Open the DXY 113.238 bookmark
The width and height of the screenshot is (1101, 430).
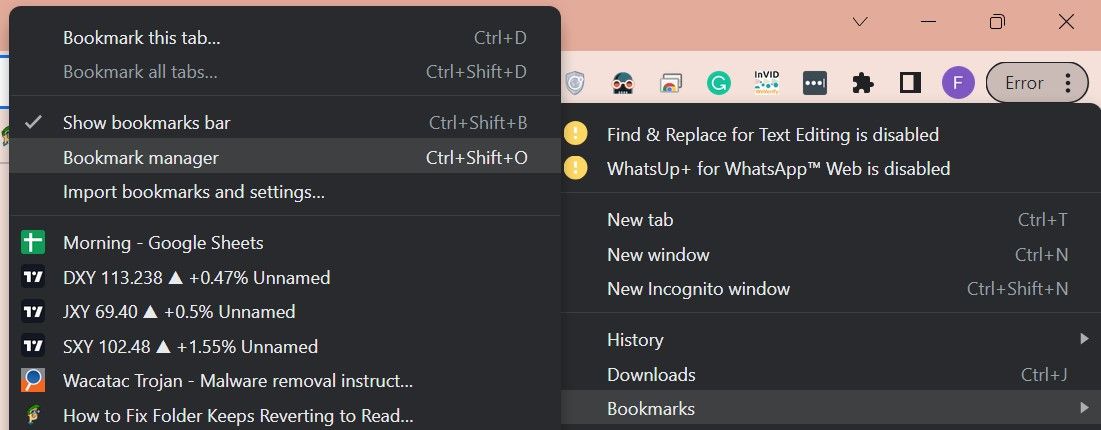pyautogui.click(x=196, y=278)
